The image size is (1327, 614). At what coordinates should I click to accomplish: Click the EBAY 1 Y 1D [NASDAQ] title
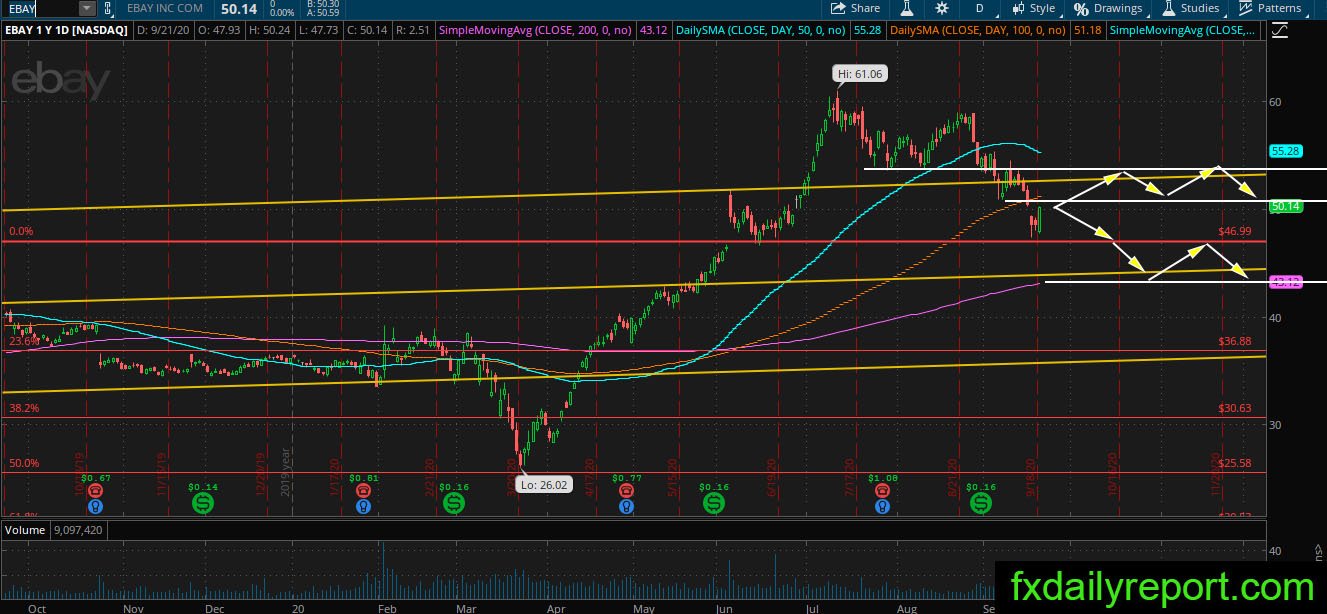(x=65, y=31)
